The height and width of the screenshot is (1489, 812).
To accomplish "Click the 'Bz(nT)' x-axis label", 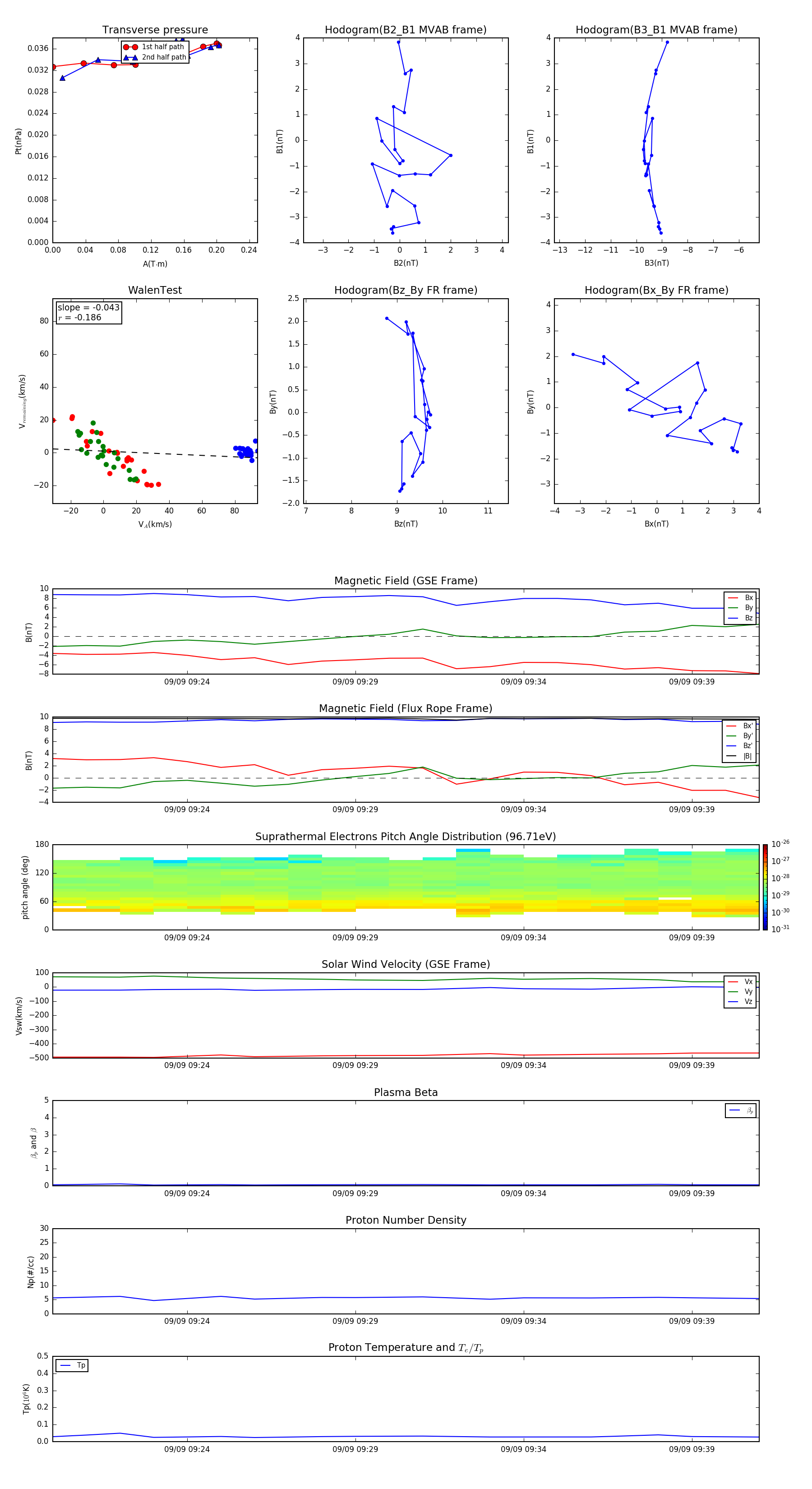I will pos(406,524).
